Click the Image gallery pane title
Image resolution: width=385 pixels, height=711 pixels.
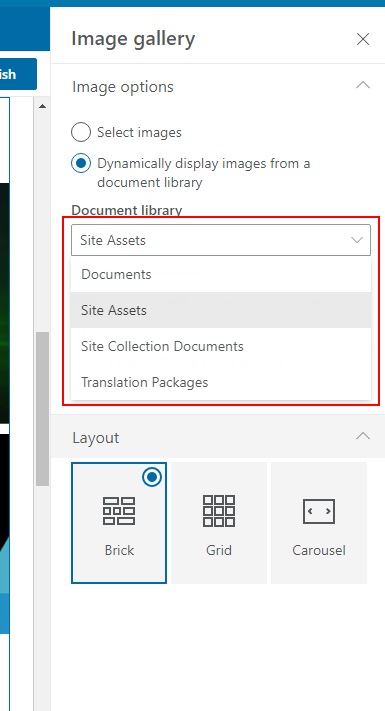point(133,39)
